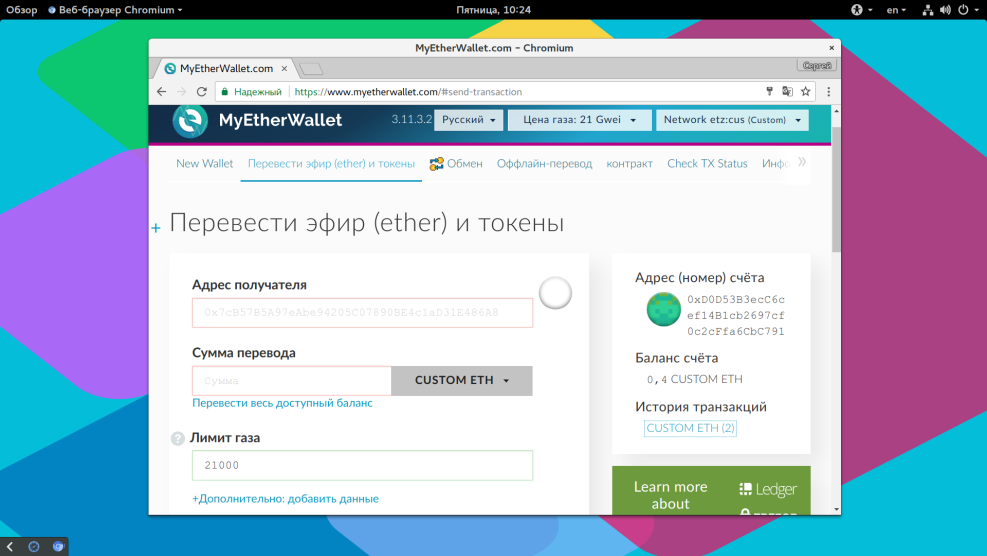Open clock menu Пятница, 10:24

(x=494, y=10)
